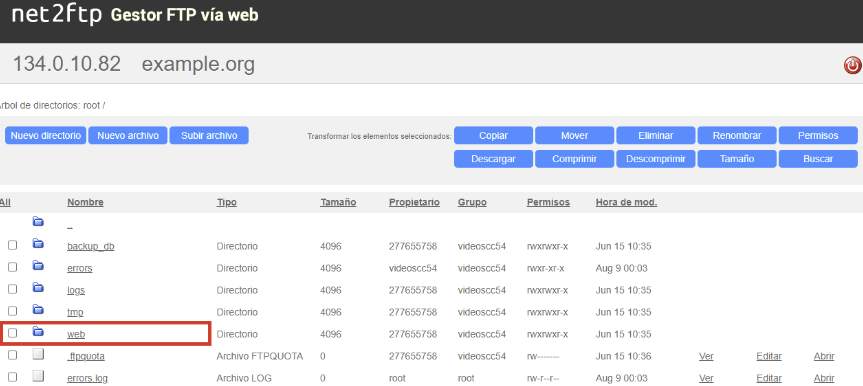Click the Descargar button
The height and width of the screenshot is (386, 863).
click(493, 159)
